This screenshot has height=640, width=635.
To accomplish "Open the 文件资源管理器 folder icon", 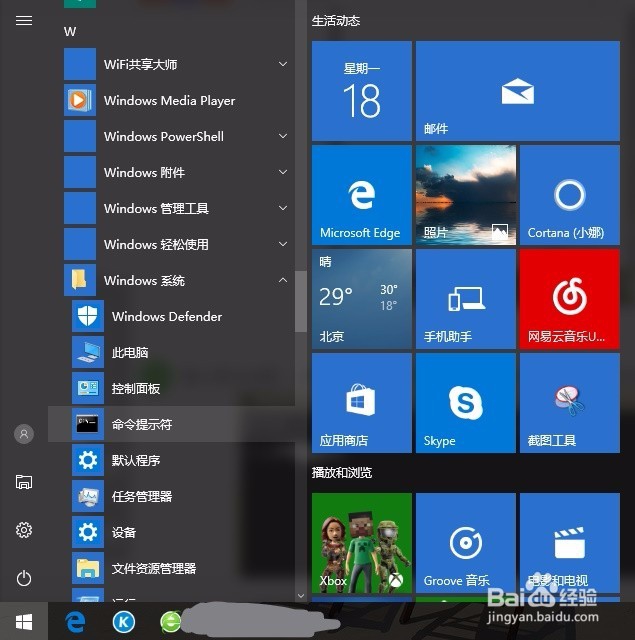I will (88, 568).
